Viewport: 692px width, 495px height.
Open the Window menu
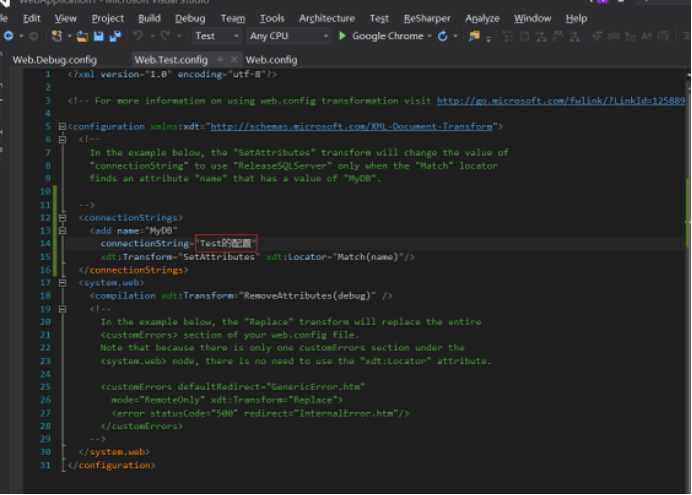(532, 19)
